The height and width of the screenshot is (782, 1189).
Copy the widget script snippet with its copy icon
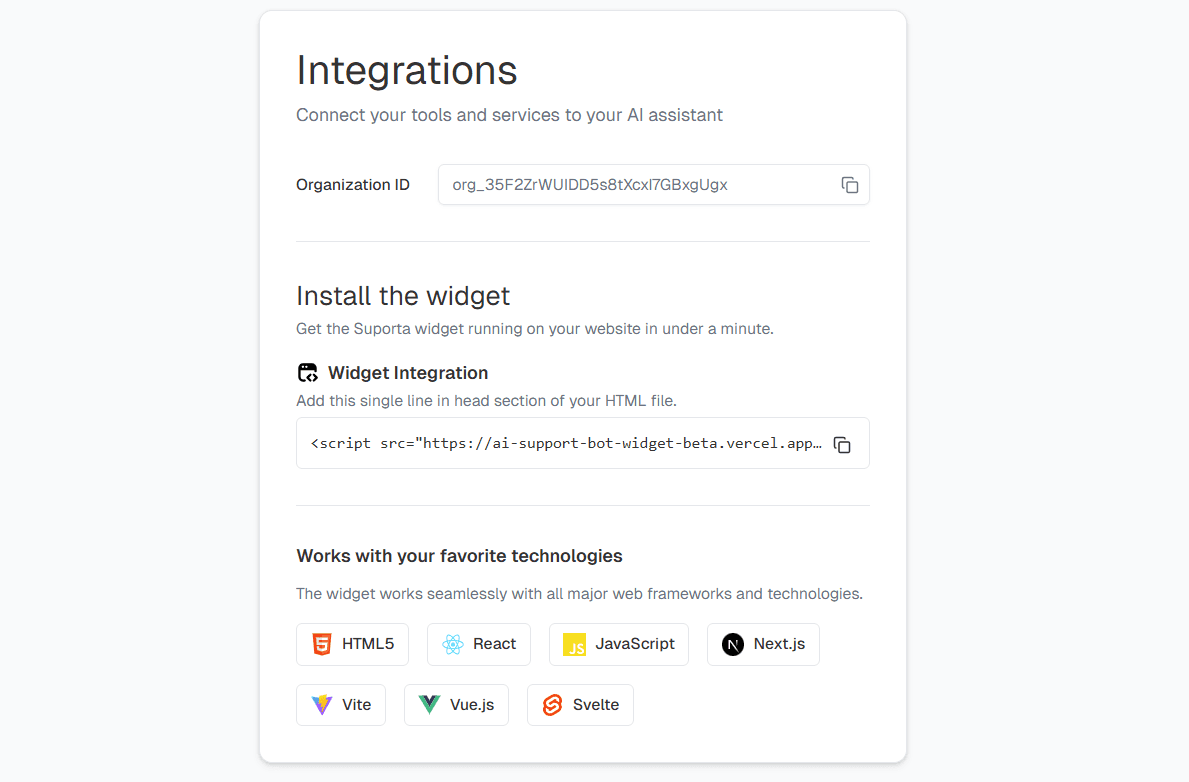click(x=842, y=445)
